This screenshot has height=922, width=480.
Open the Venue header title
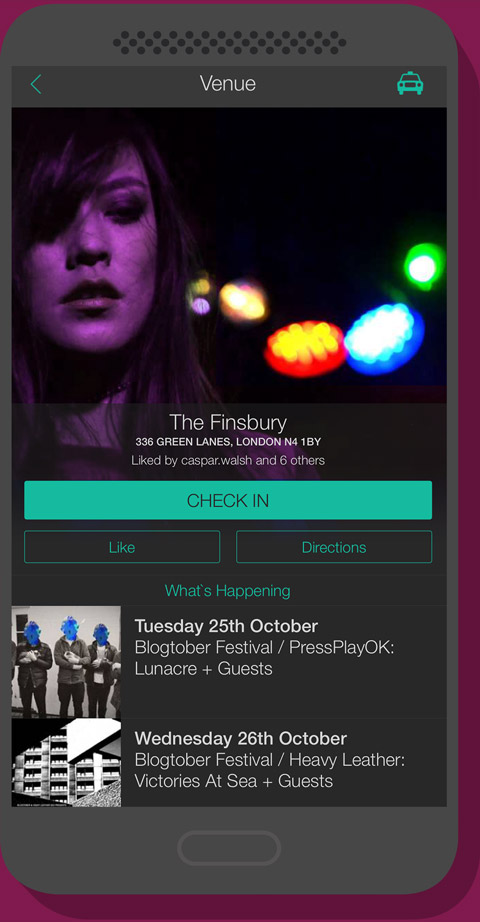[x=228, y=83]
